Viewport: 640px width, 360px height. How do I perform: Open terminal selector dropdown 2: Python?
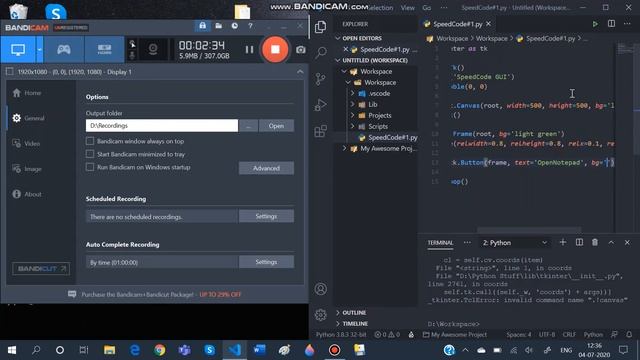pyautogui.click(x=514, y=243)
